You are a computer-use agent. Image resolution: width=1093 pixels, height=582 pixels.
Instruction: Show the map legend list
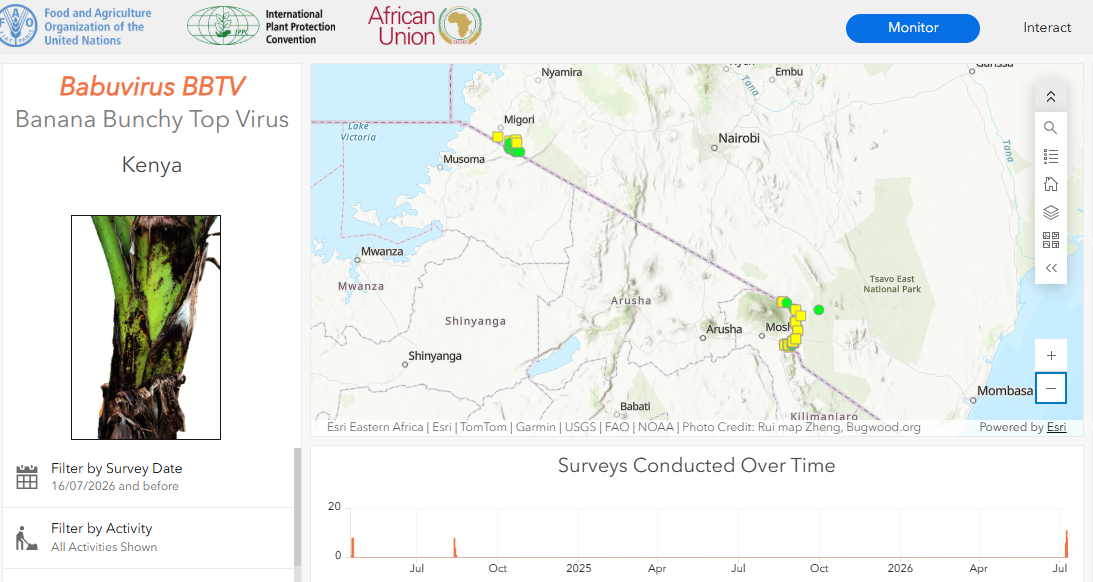(x=1050, y=156)
